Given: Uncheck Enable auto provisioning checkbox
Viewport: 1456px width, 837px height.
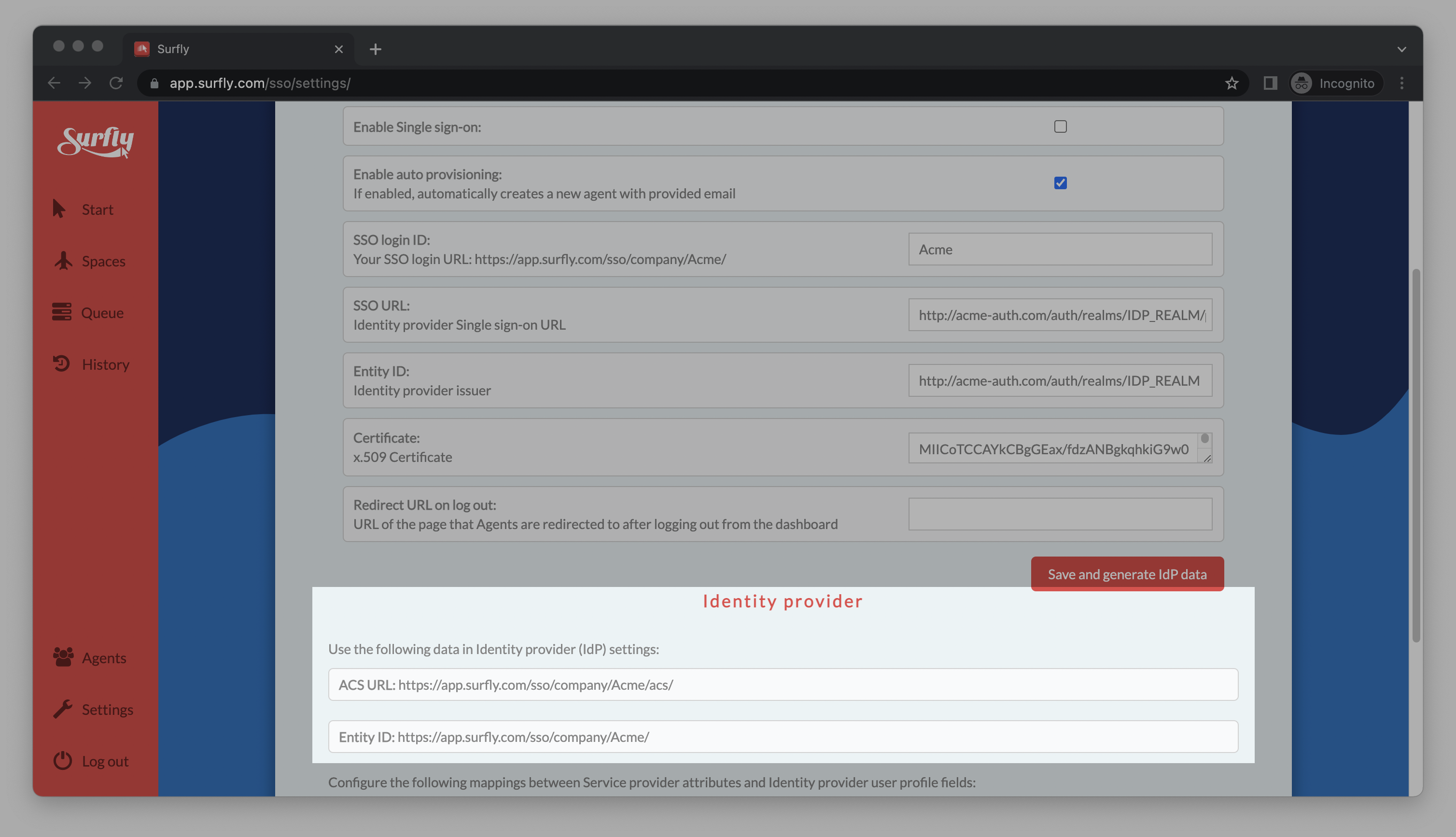Looking at the screenshot, I should click(1060, 183).
